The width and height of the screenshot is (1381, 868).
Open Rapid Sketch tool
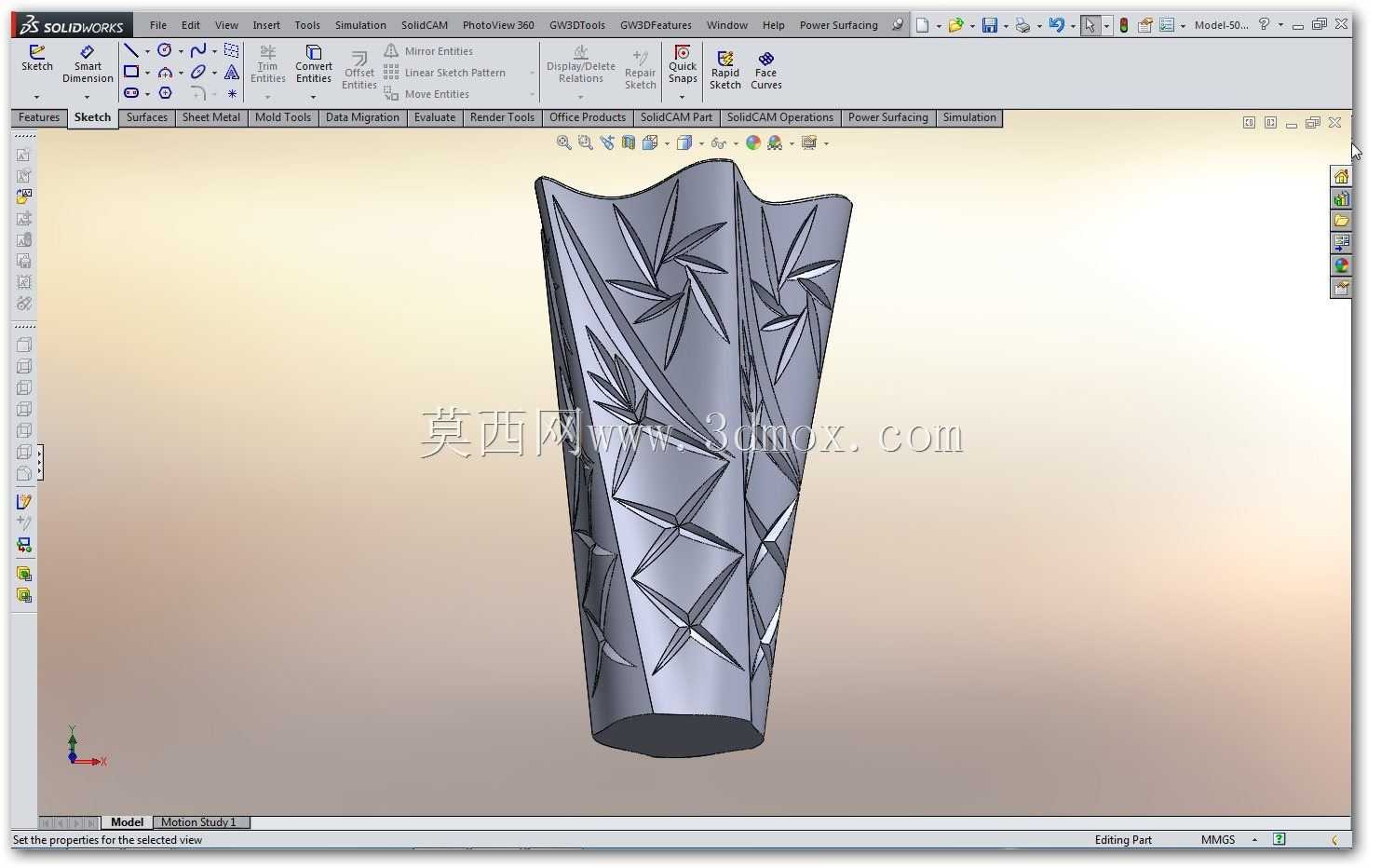[x=725, y=70]
